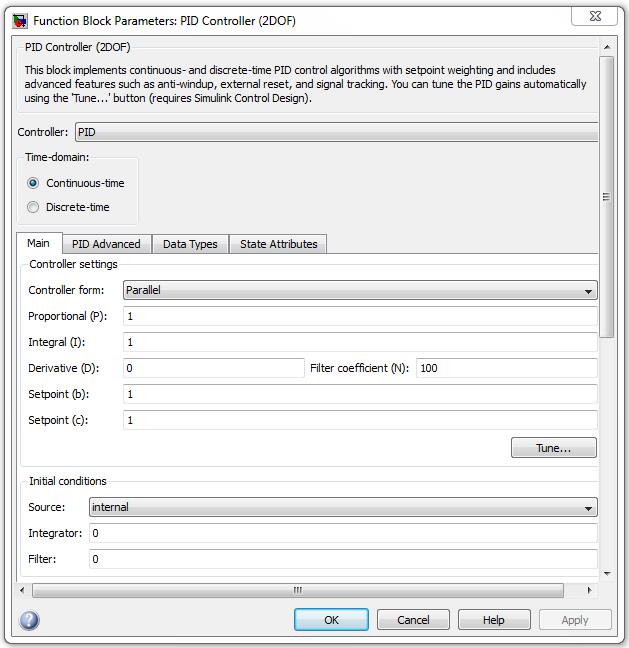Viewport: 629px width, 648px height.
Task: Click the blue question mark help icon
Action: [29, 620]
